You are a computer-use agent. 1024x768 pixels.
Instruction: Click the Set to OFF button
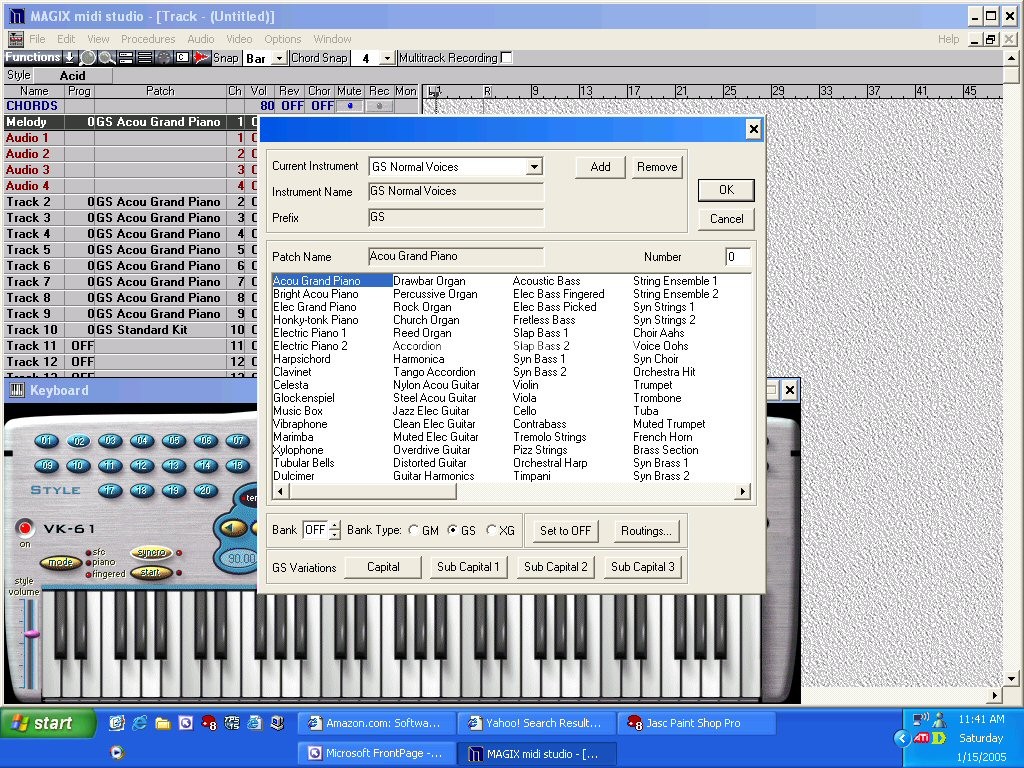click(x=566, y=531)
